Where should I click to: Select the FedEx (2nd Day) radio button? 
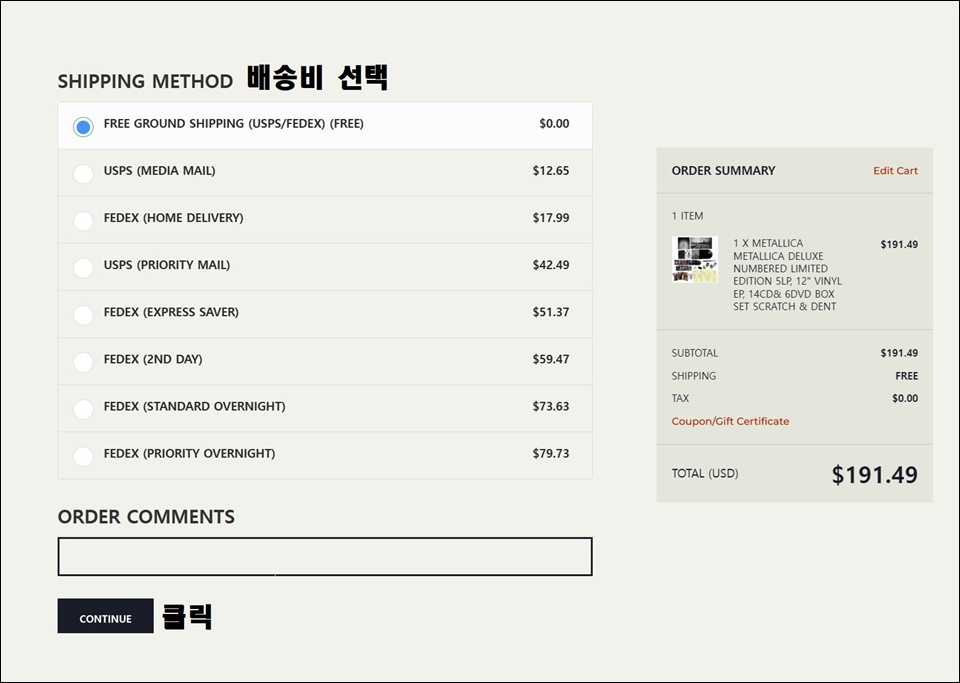[83, 362]
